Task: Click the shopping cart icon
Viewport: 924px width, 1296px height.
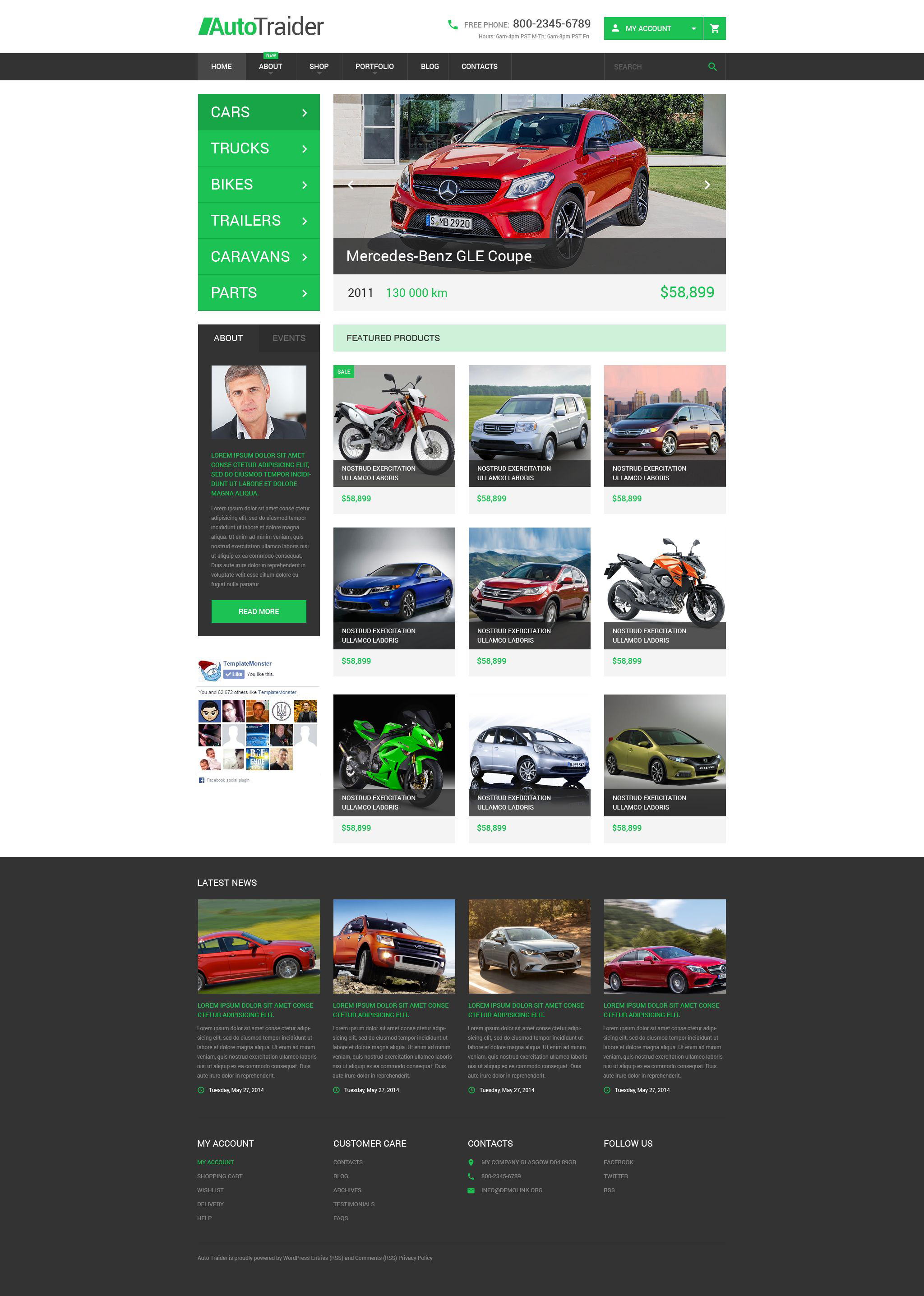Action: point(714,28)
